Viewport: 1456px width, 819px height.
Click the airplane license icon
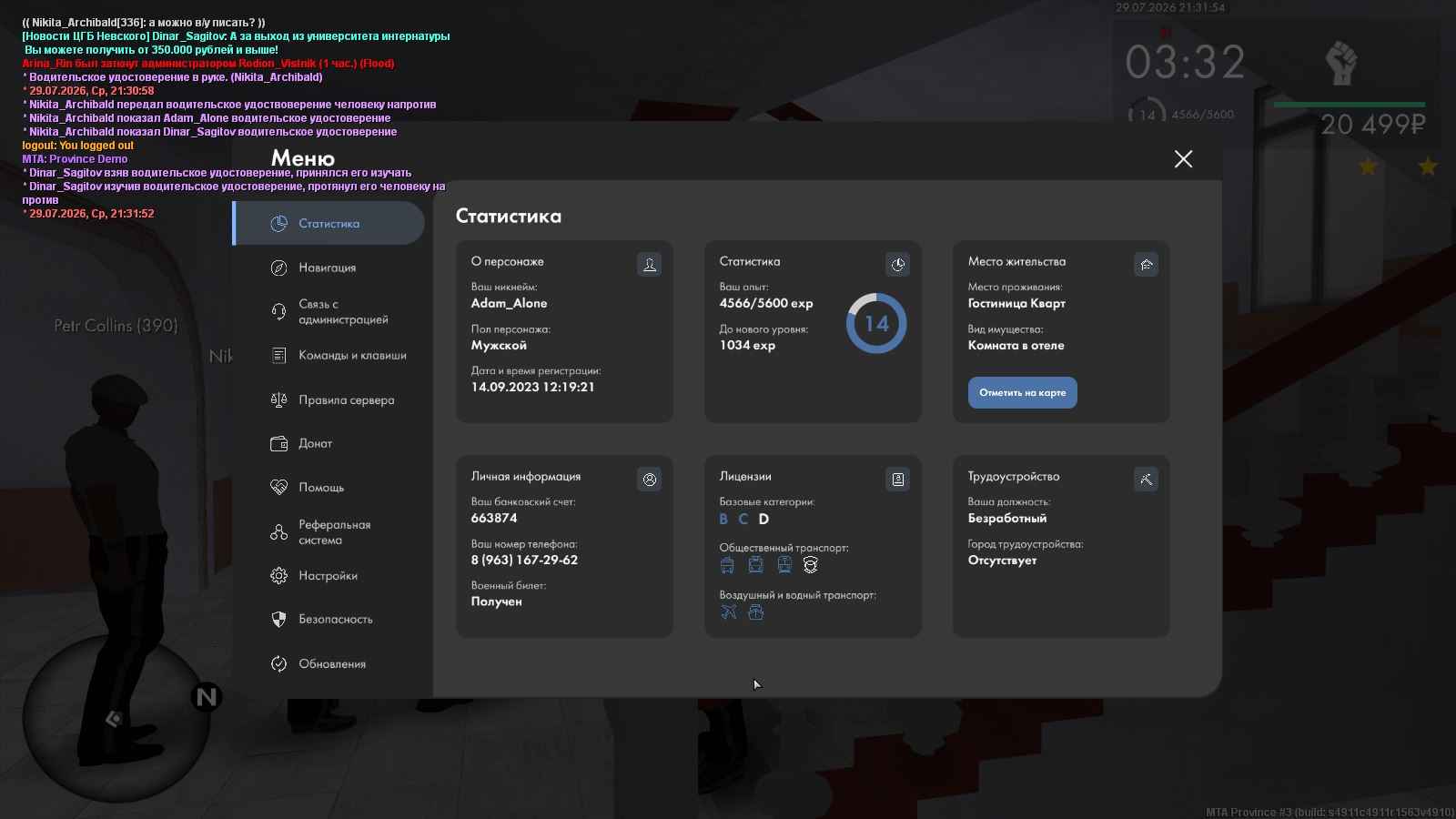click(728, 612)
